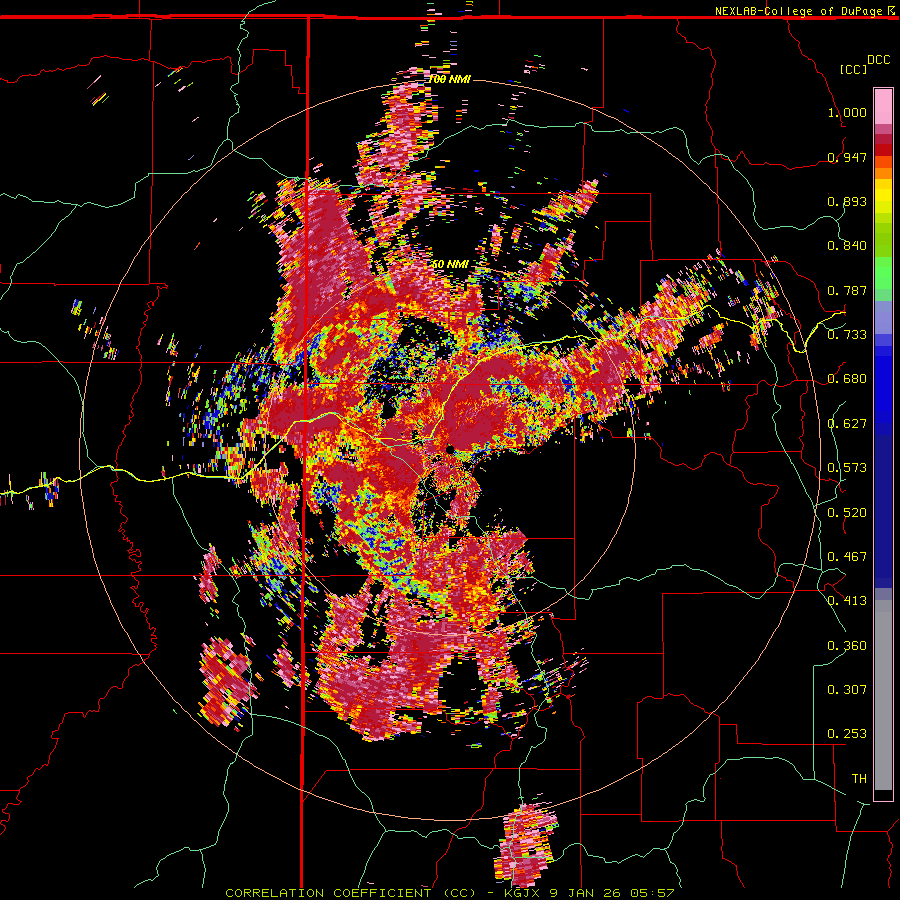Click the KGJX station identifier
This screenshot has height=900, width=900.
tap(522, 893)
